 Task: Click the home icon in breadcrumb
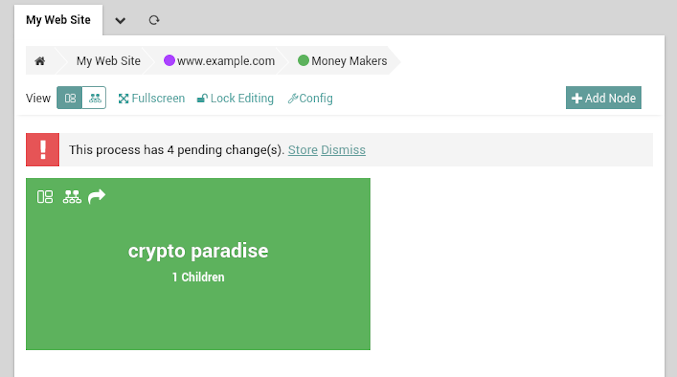pos(40,61)
